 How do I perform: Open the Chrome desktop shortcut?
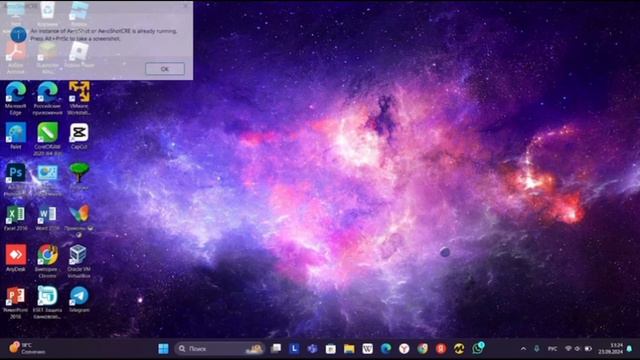click(x=47, y=261)
